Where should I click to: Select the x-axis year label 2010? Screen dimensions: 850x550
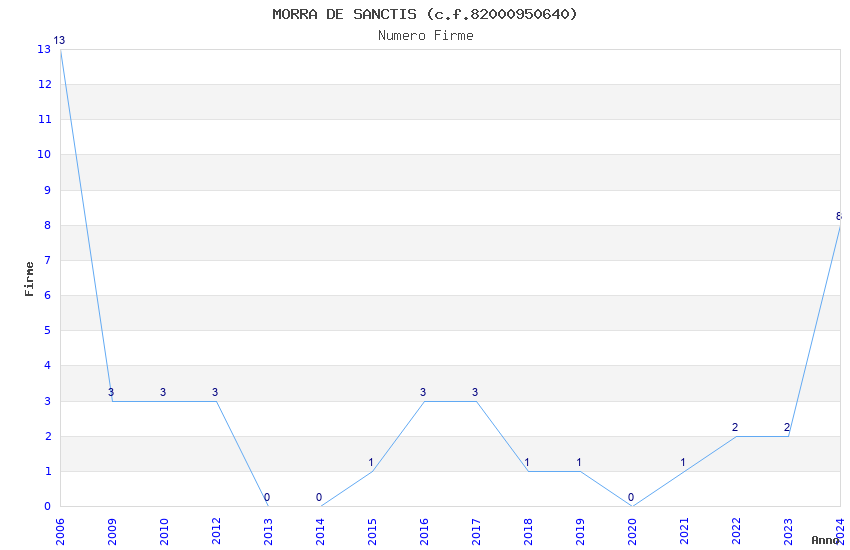(164, 531)
